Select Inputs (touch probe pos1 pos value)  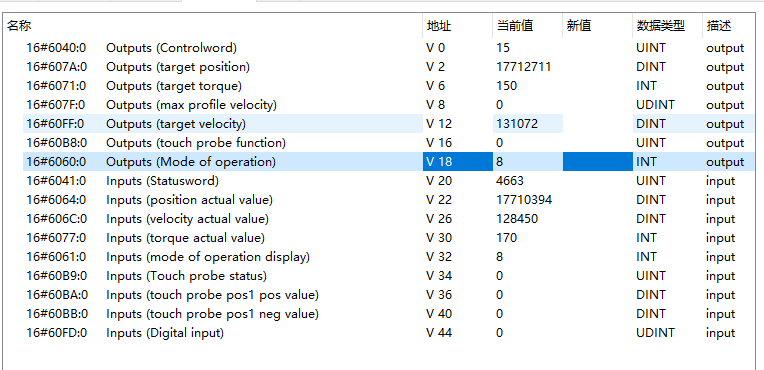click(x=389, y=295)
